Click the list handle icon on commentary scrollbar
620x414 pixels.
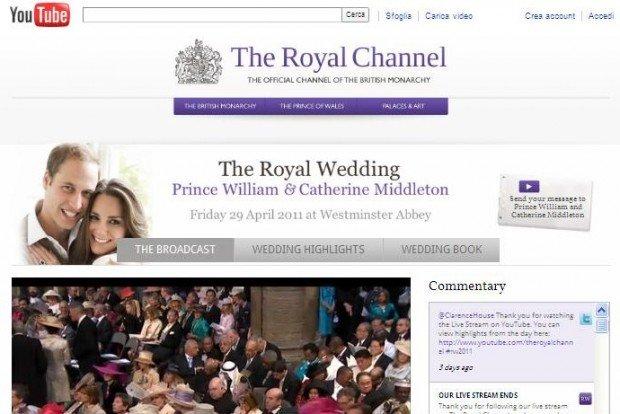(x=601, y=326)
